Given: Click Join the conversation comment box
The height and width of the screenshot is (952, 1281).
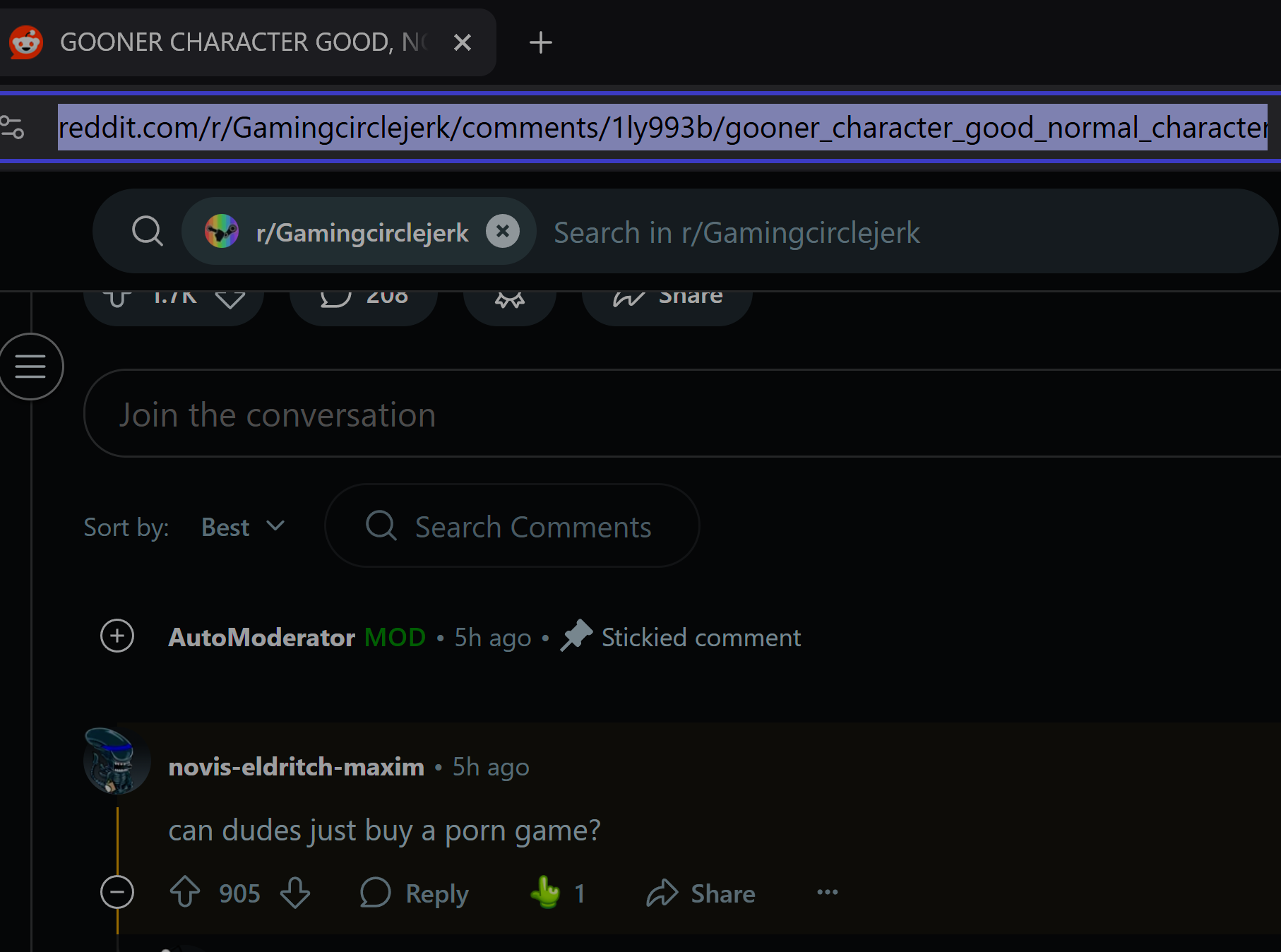Looking at the screenshot, I should [682, 414].
